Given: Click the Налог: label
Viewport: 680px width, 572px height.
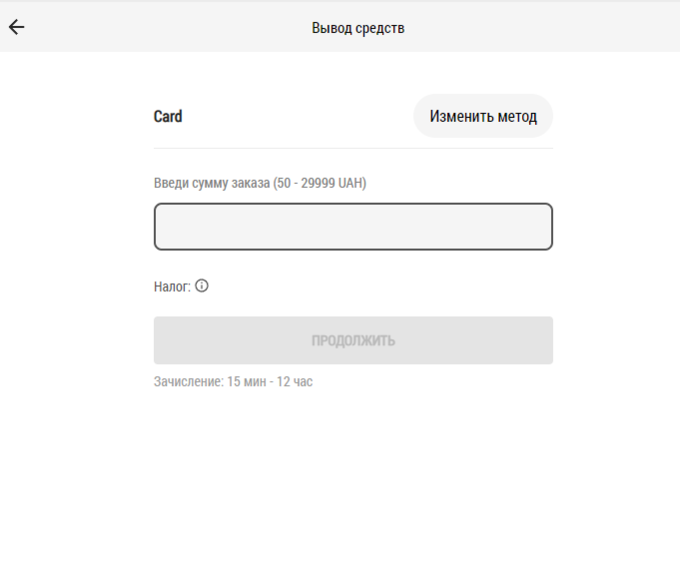Looking at the screenshot, I should (x=172, y=287).
